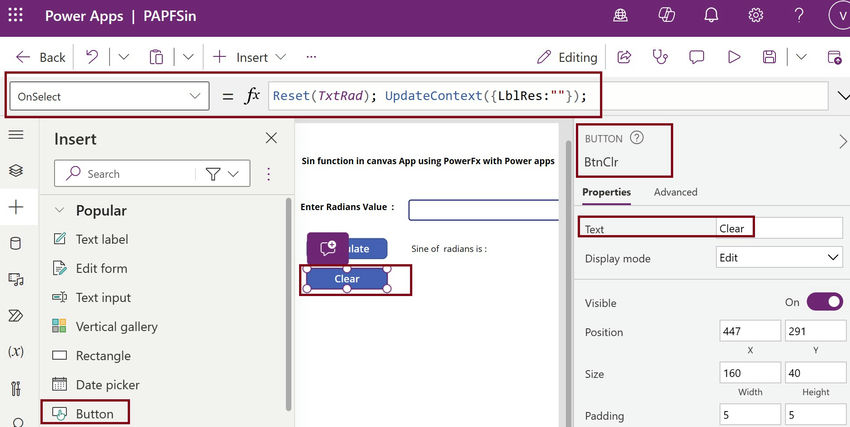Select the Clear button on canvas
Image resolution: width=850 pixels, height=427 pixels.
(x=347, y=279)
